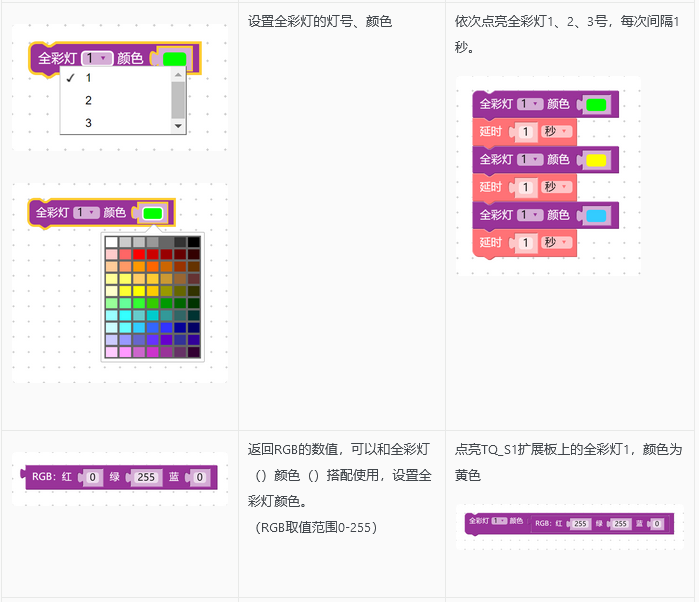Open lamp dropdown on stacked block with yellow color
The height and width of the screenshot is (602, 699).
coord(530,159)
